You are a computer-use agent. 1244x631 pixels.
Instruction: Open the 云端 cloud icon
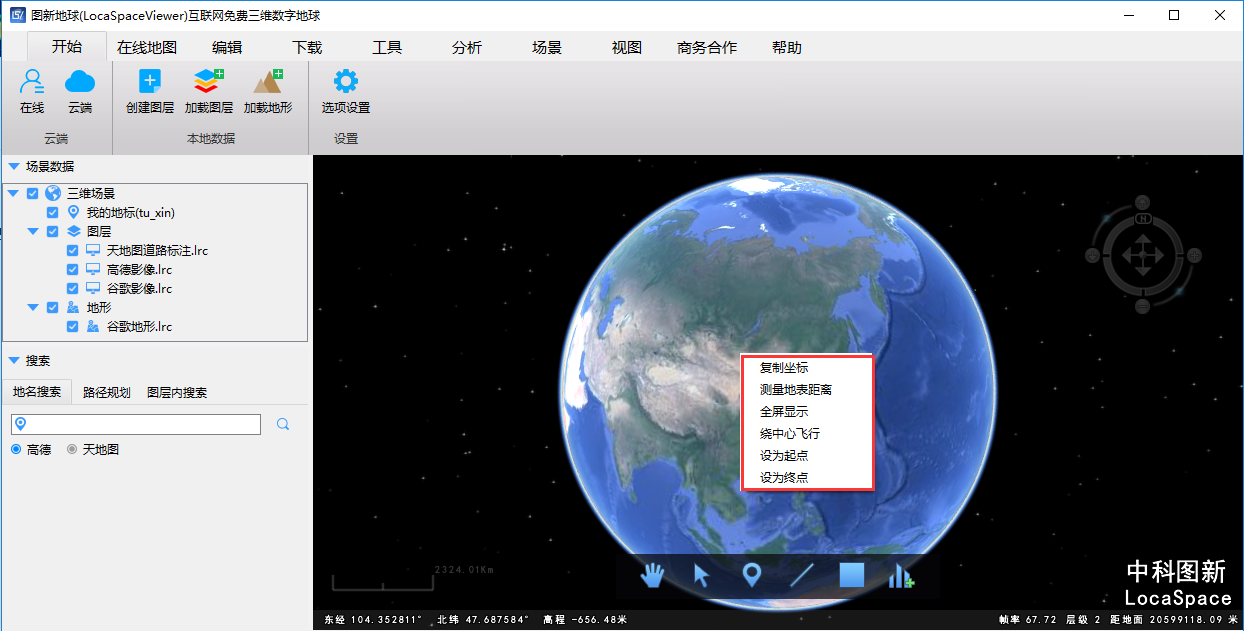pos(80,81)
